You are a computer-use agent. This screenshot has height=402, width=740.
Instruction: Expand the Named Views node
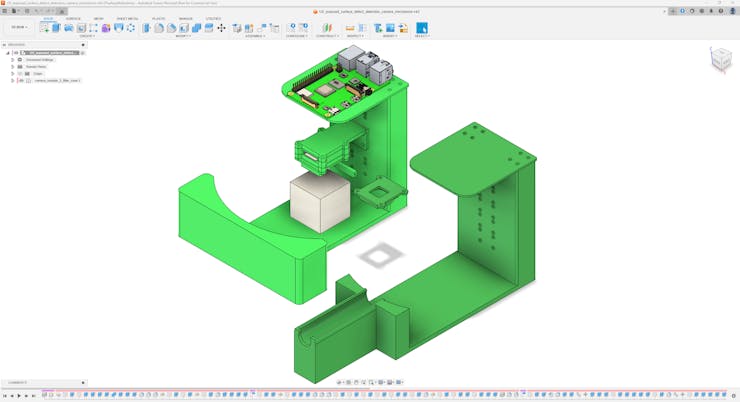(x=12, y=67)
